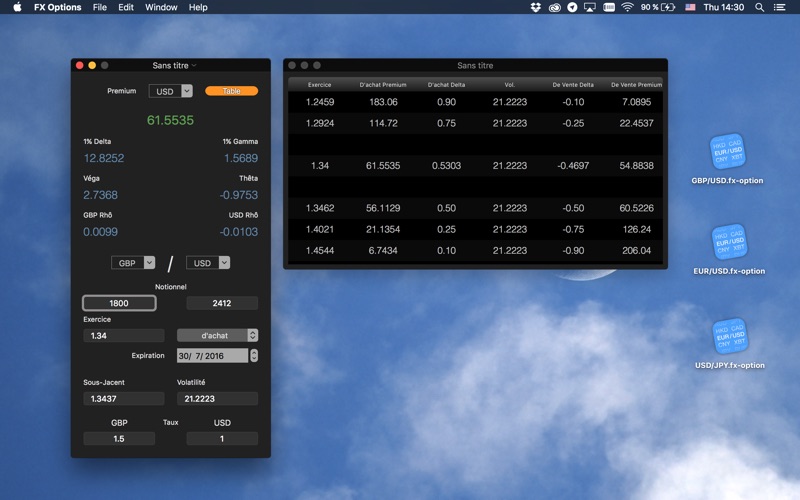The width and height of the screenshot is (800, 500).
Task: Click the Sans titre title dropdown chevron
Action: point(194,65)
